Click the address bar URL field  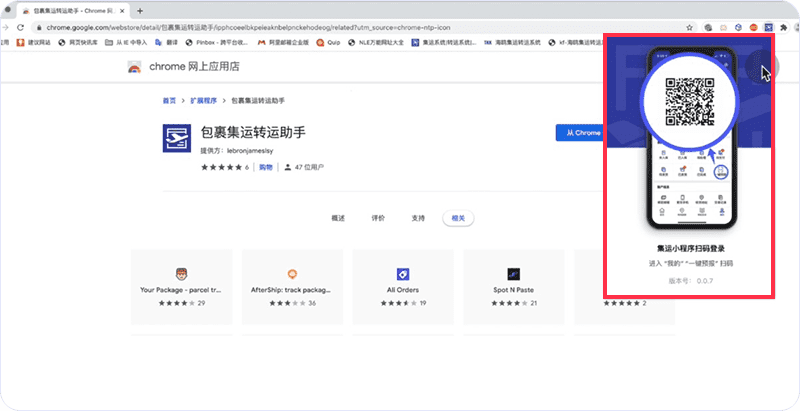click(x=350, y=27)
